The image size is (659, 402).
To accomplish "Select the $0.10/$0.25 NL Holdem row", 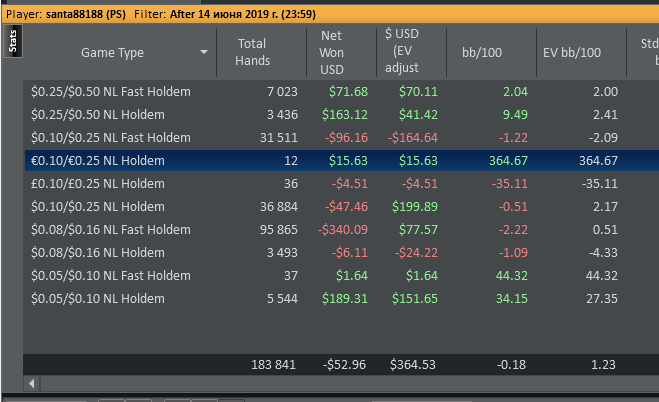I will [341, 207].
